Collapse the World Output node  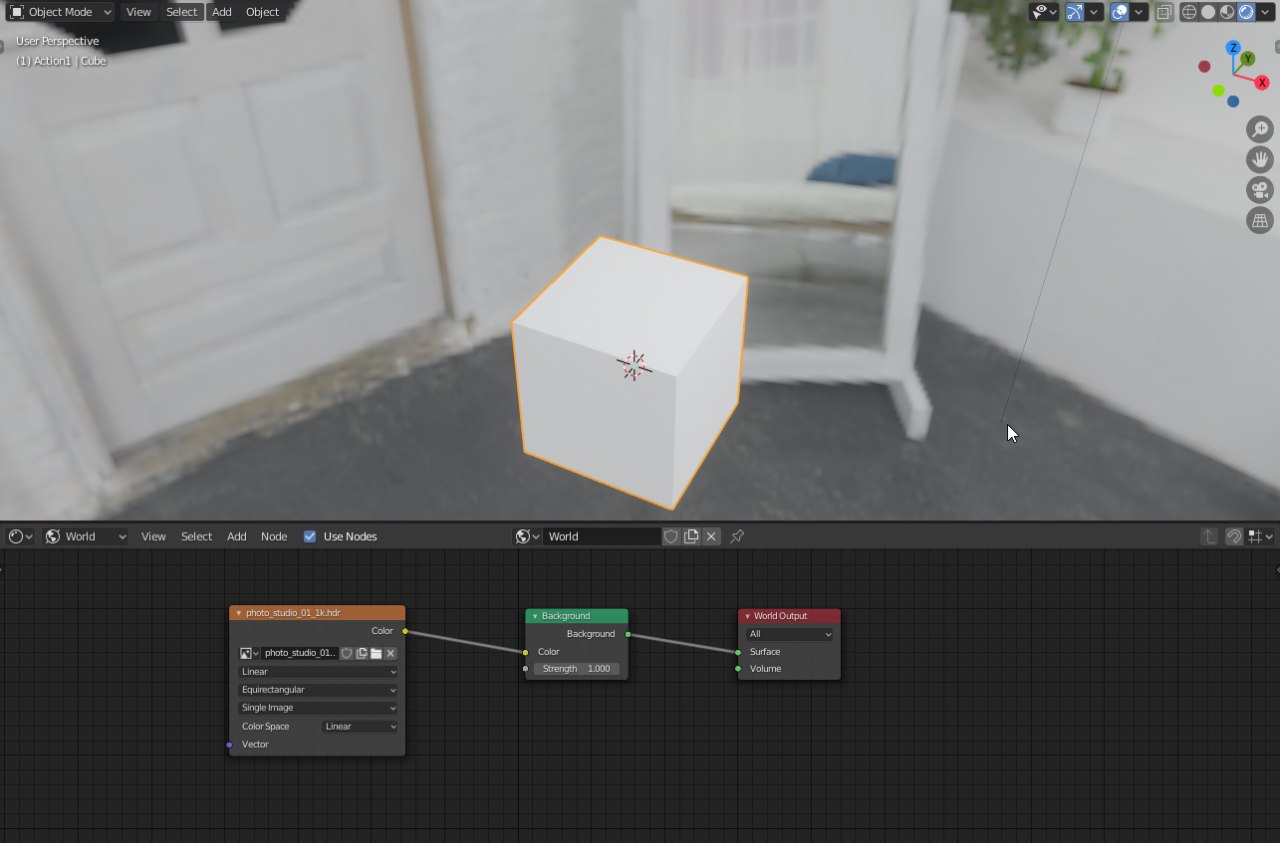click(747, 616)
